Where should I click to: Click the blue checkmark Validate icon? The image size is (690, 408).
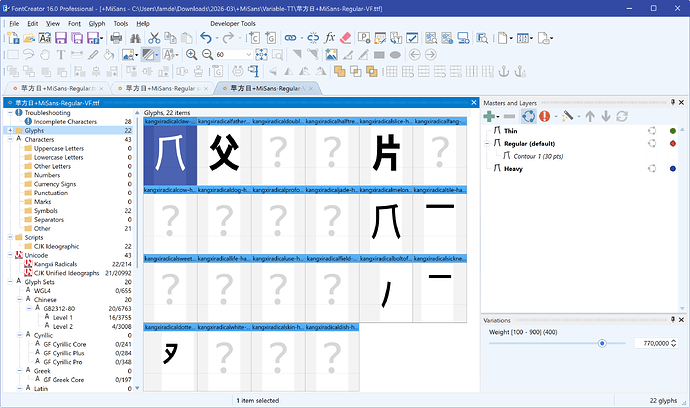point(412,38)
